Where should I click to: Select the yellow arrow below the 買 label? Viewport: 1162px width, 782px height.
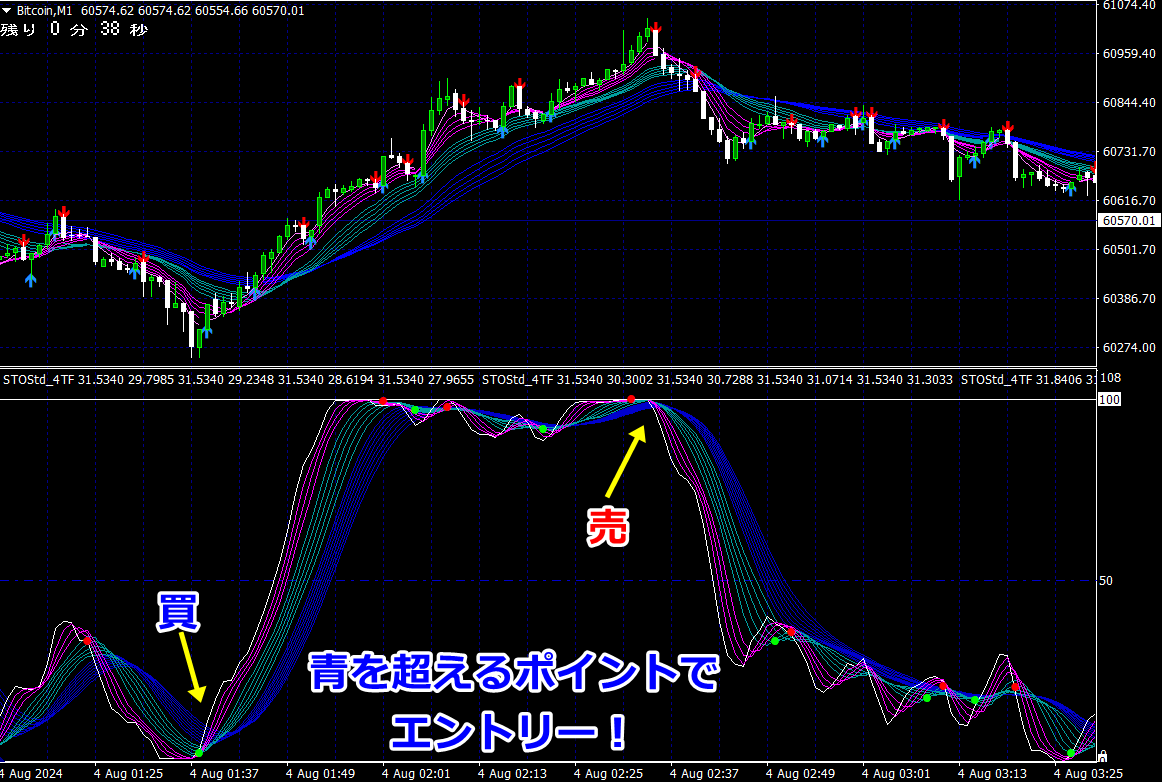point(192,666)
